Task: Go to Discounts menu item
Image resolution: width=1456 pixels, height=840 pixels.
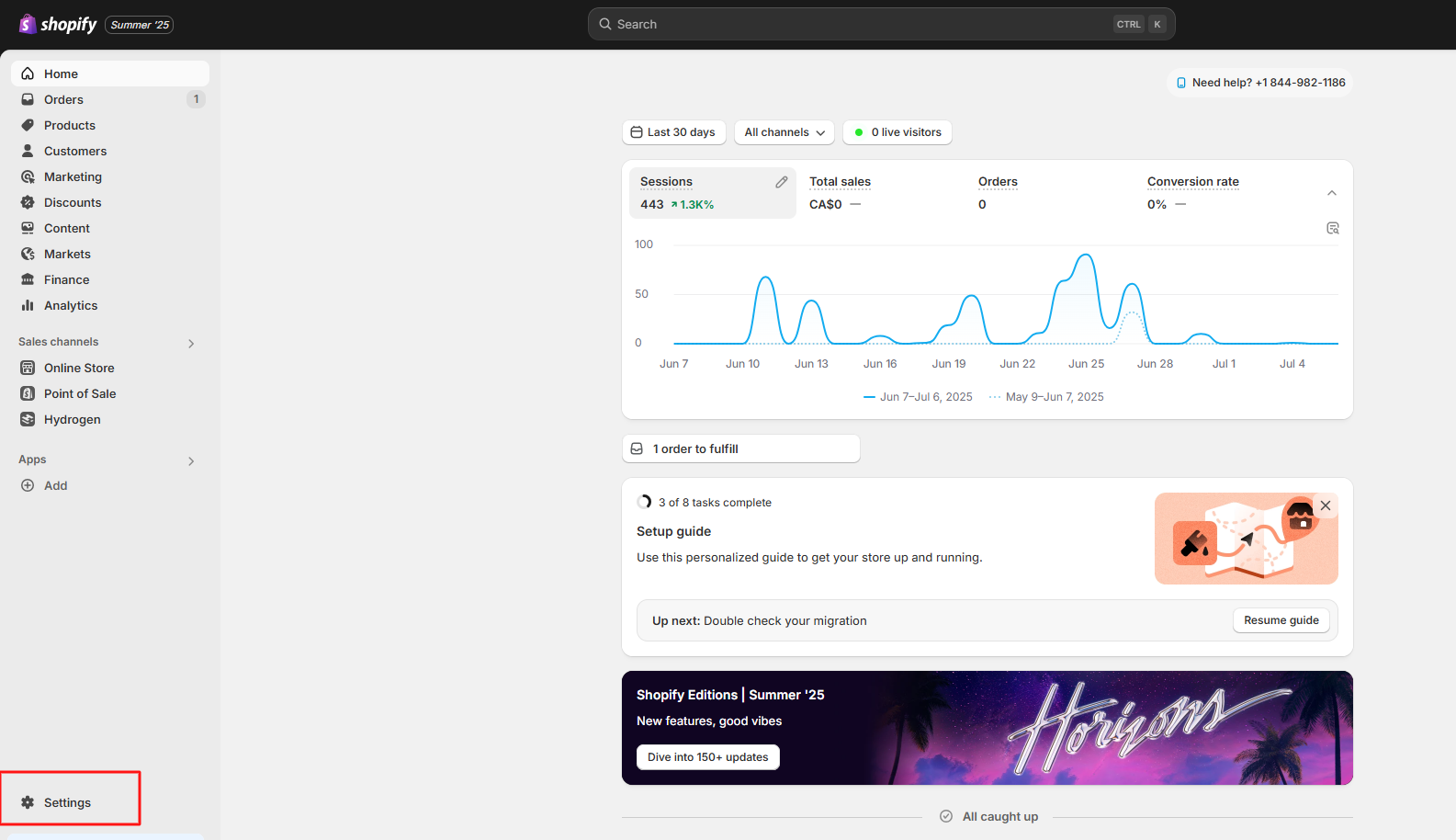Action: [x=110, y=202]
